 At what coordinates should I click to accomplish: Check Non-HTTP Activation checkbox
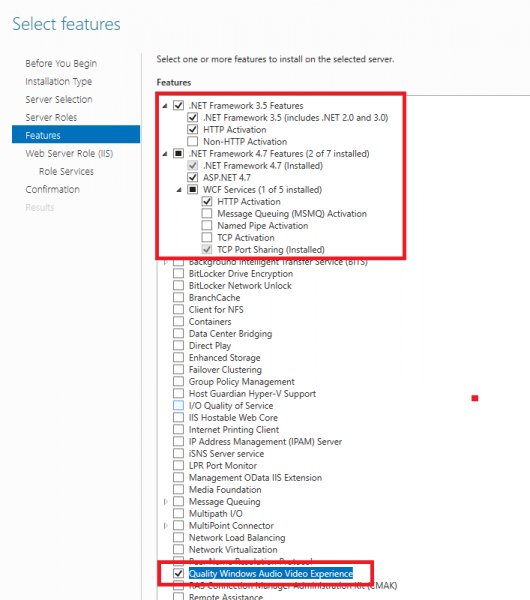192,141
